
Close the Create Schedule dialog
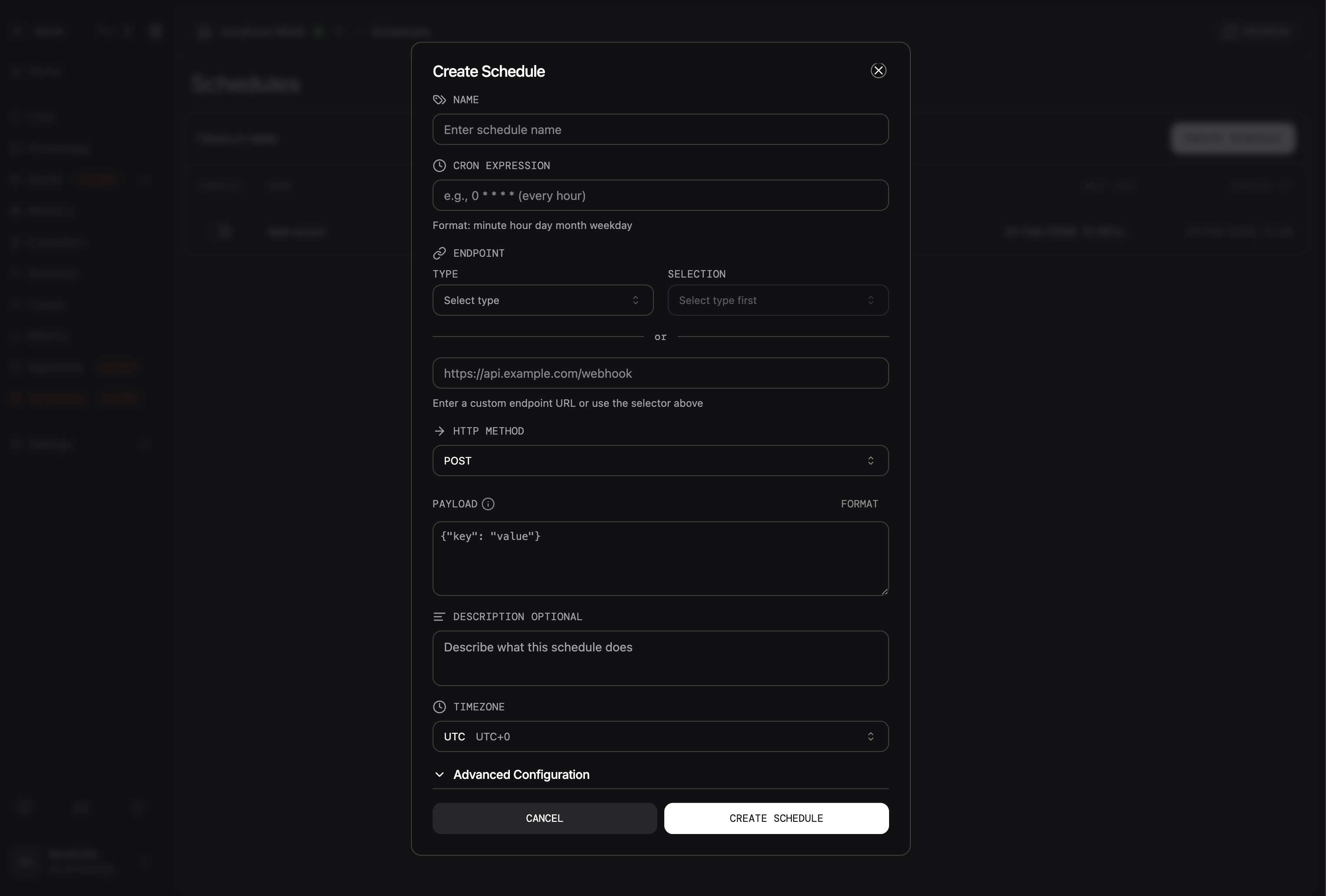click(x=878, y=70)
